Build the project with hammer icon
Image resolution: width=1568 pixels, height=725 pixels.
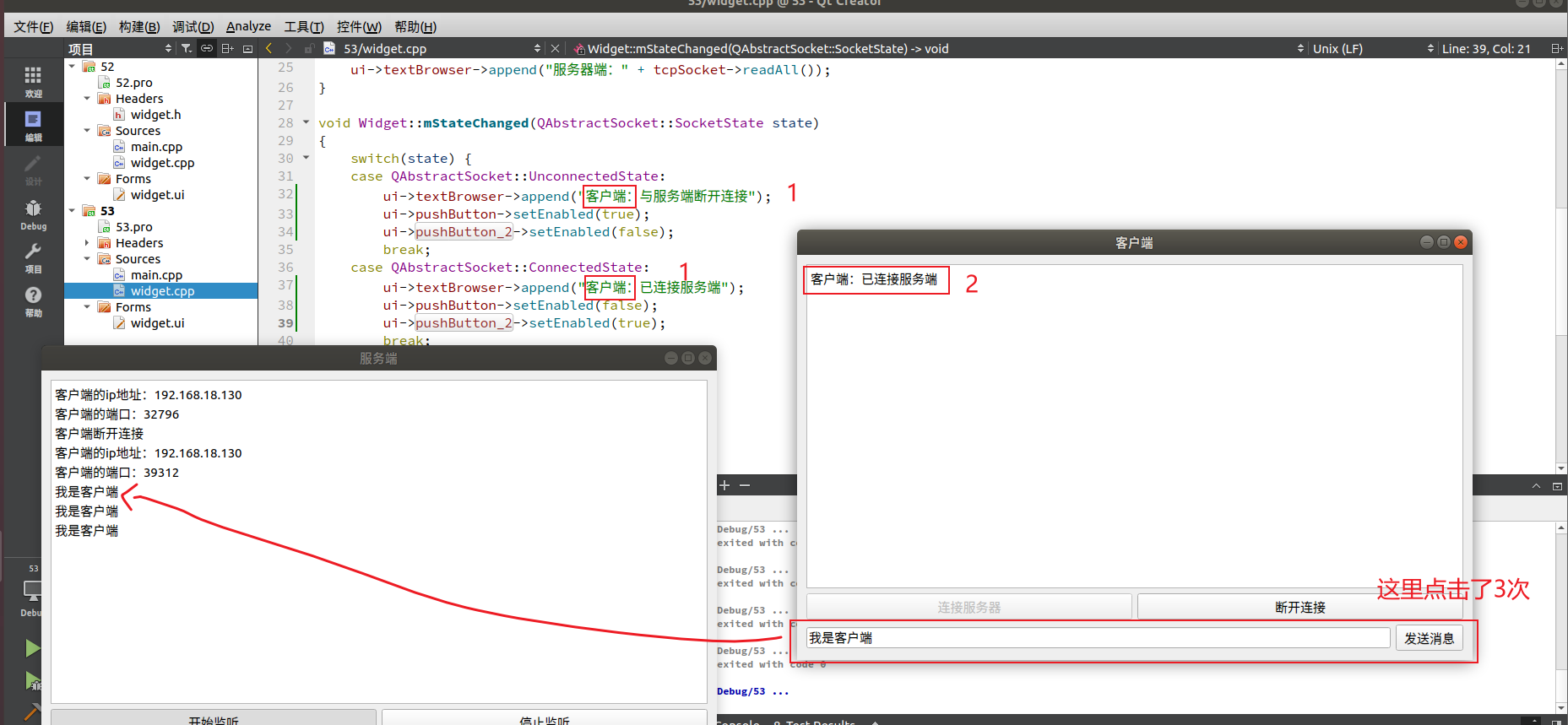(33, 712)
